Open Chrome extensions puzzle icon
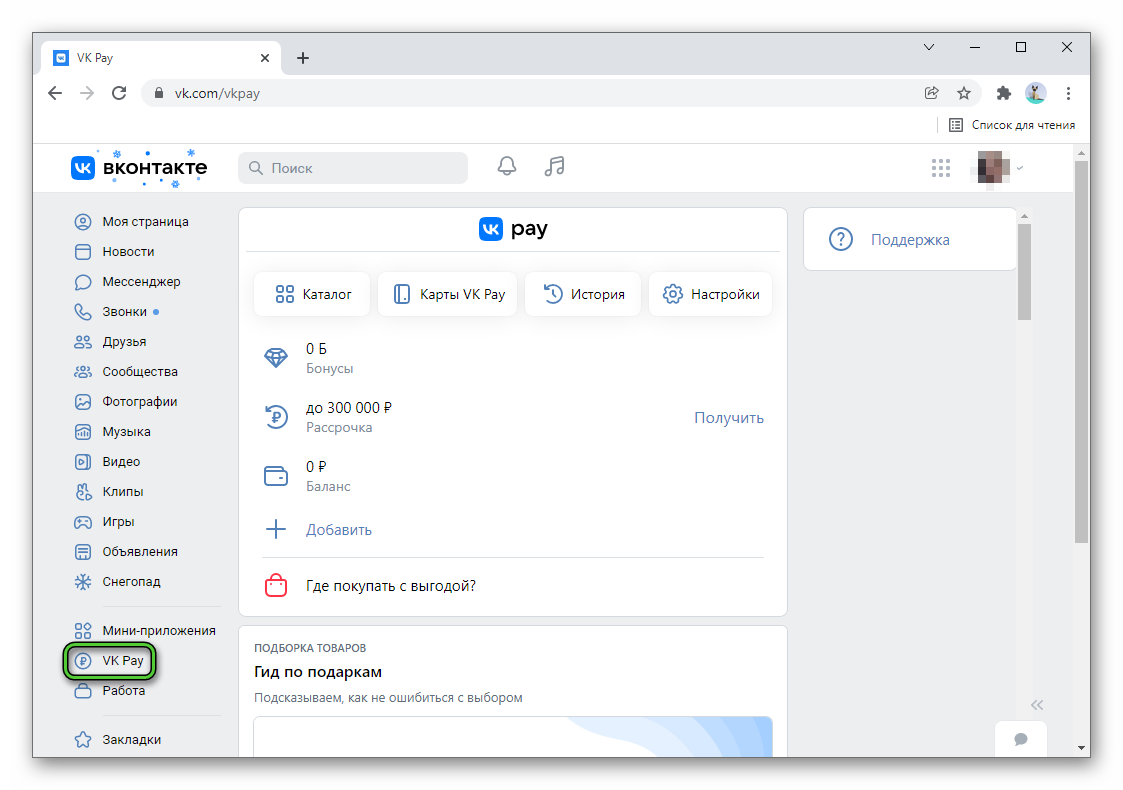 [1003, 93]
